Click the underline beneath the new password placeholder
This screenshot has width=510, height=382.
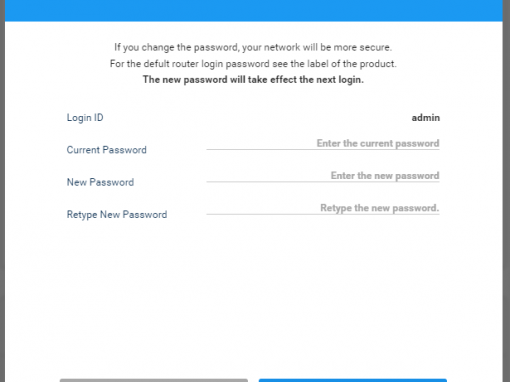(x=323, y=182)
